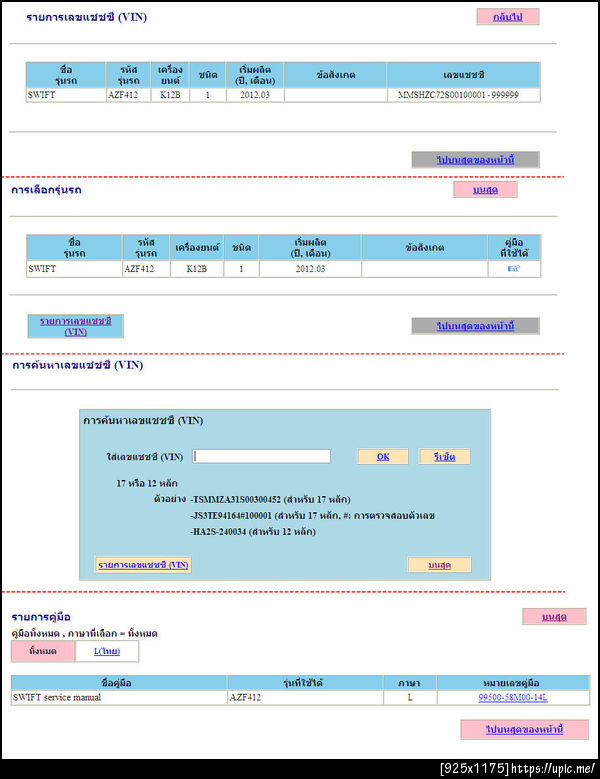Focus the VIN input field
600x779 pixels.
coord(261,456)
